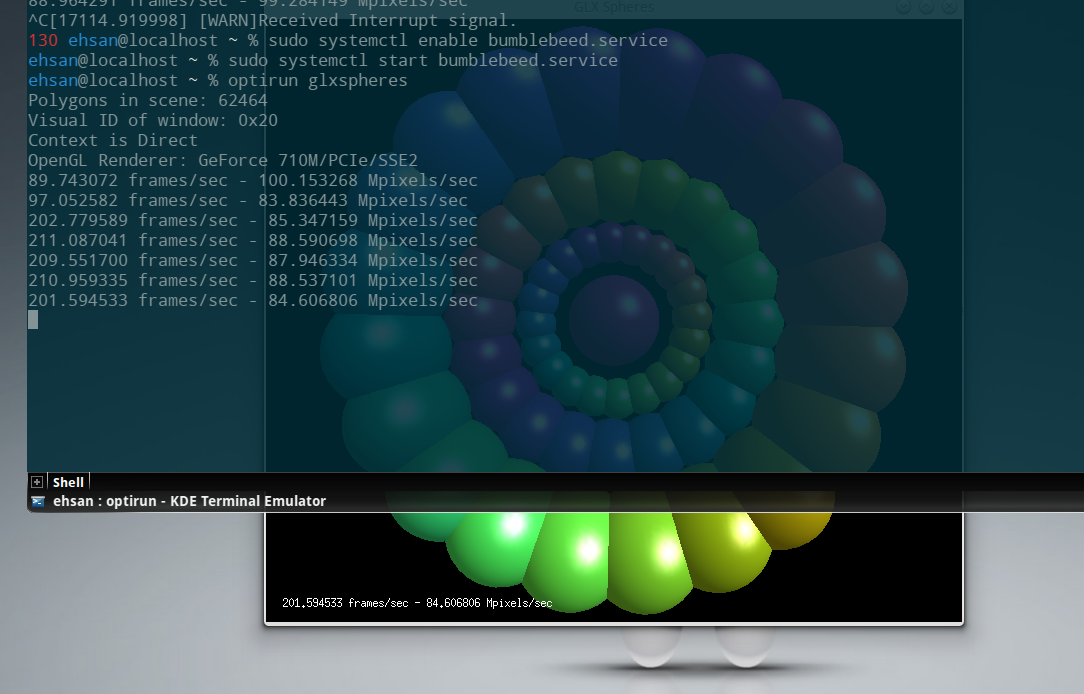
Task: Maximize the GLX Spheres window
Action: 927,7
